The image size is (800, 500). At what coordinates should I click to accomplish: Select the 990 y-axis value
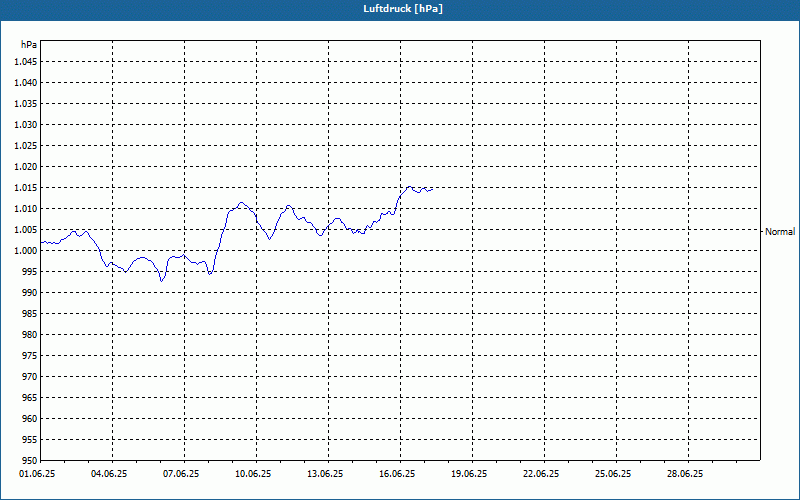tap(30, 293)
